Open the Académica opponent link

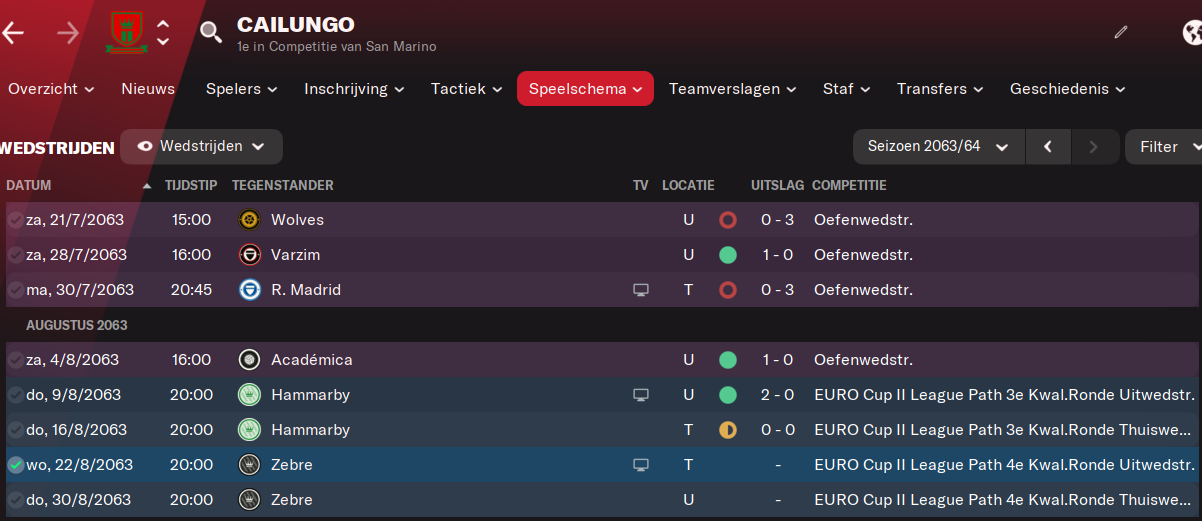coord(311,360)
